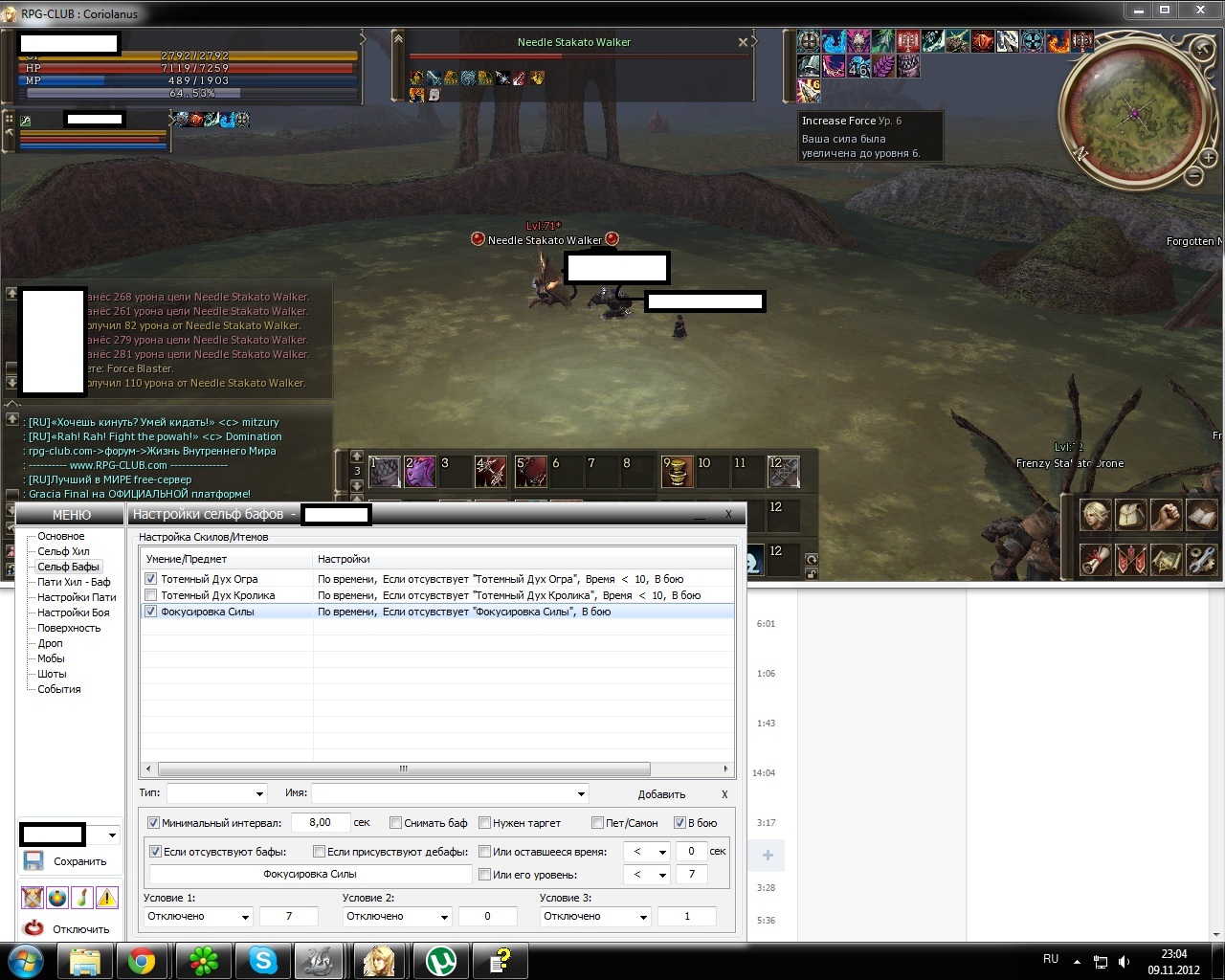1225x980 pixels.
Task: Use the potion item in hotbar slot 9
Action: (678, 471)
